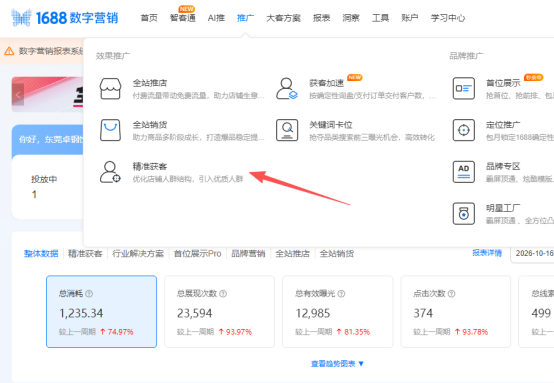Screen dimensions: 554x383
Task: Click the 品牌专区 AD icon
Action: pos(464,172)
